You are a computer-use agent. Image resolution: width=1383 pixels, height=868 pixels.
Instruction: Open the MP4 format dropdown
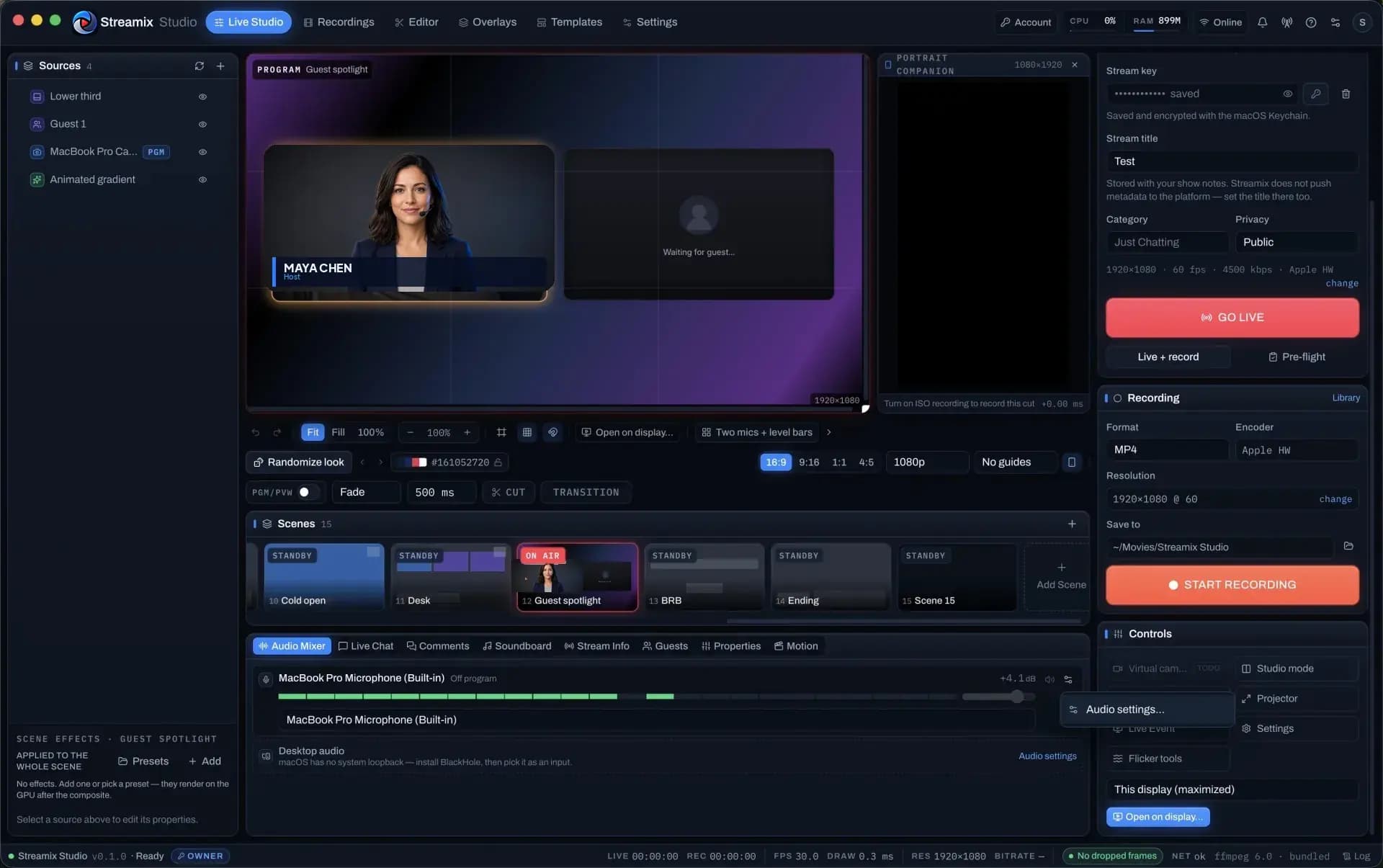coord(1167,449)
